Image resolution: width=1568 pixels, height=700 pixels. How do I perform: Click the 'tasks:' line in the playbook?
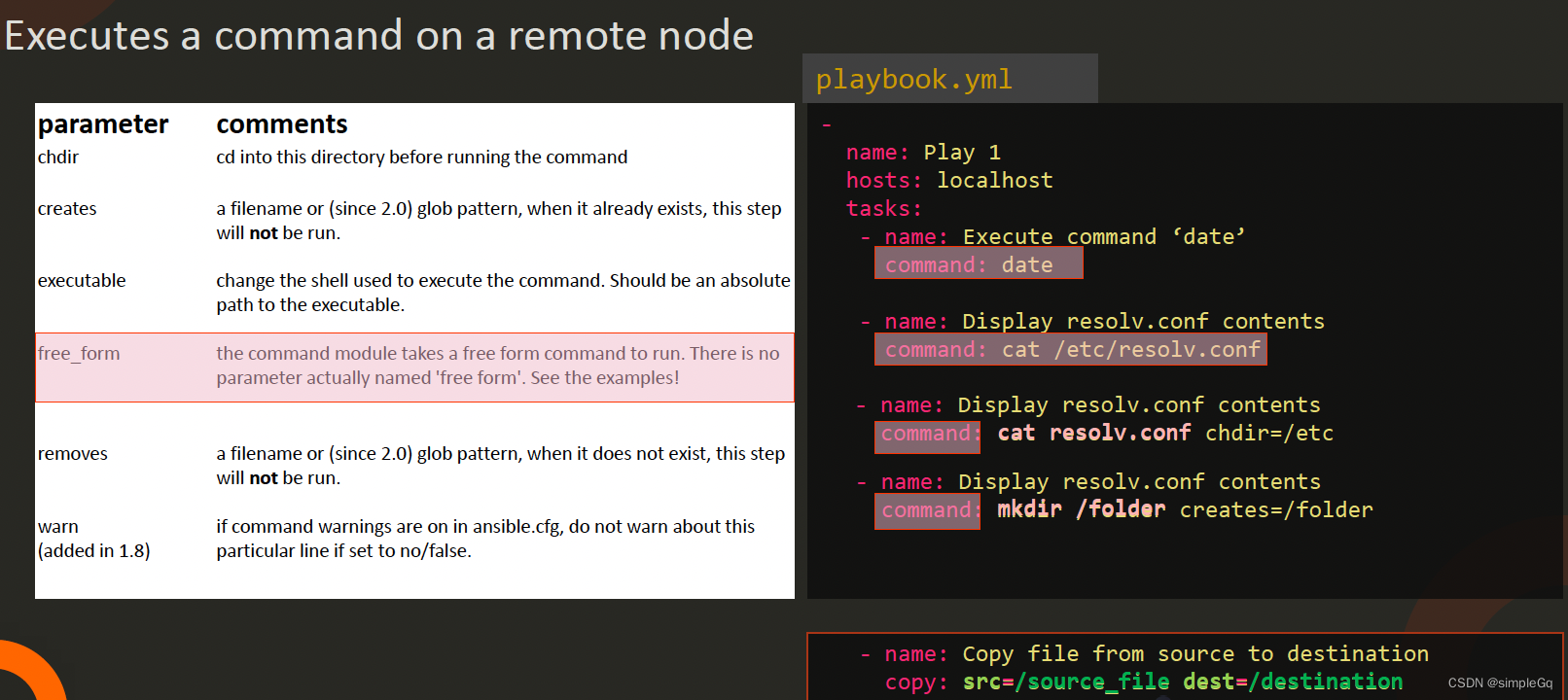click(883, 209)
